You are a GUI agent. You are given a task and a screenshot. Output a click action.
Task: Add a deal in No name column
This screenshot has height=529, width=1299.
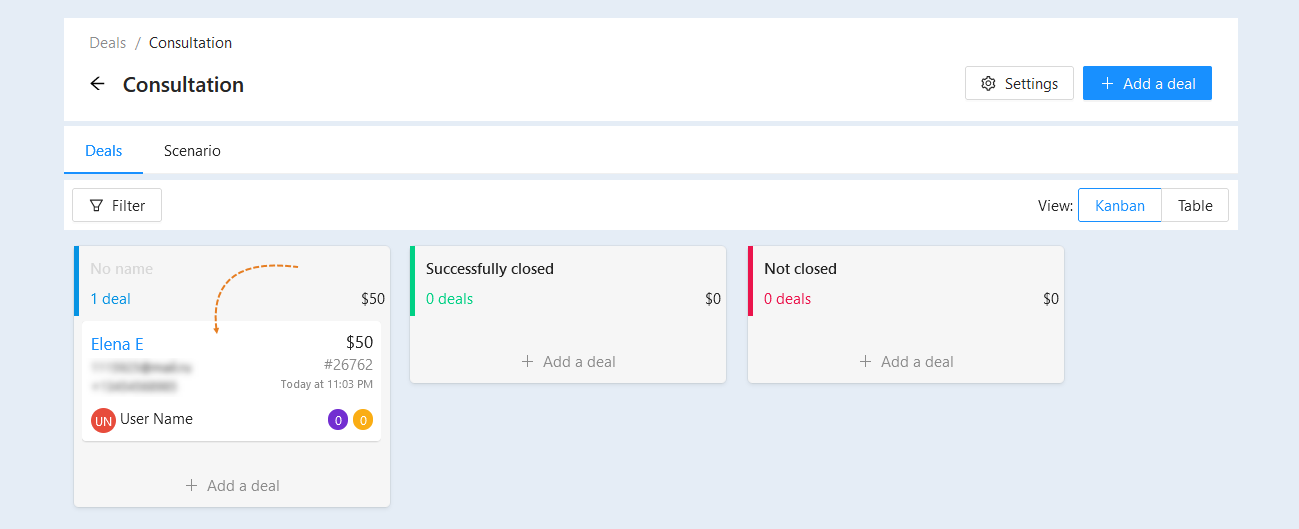[x=232, y=486]
